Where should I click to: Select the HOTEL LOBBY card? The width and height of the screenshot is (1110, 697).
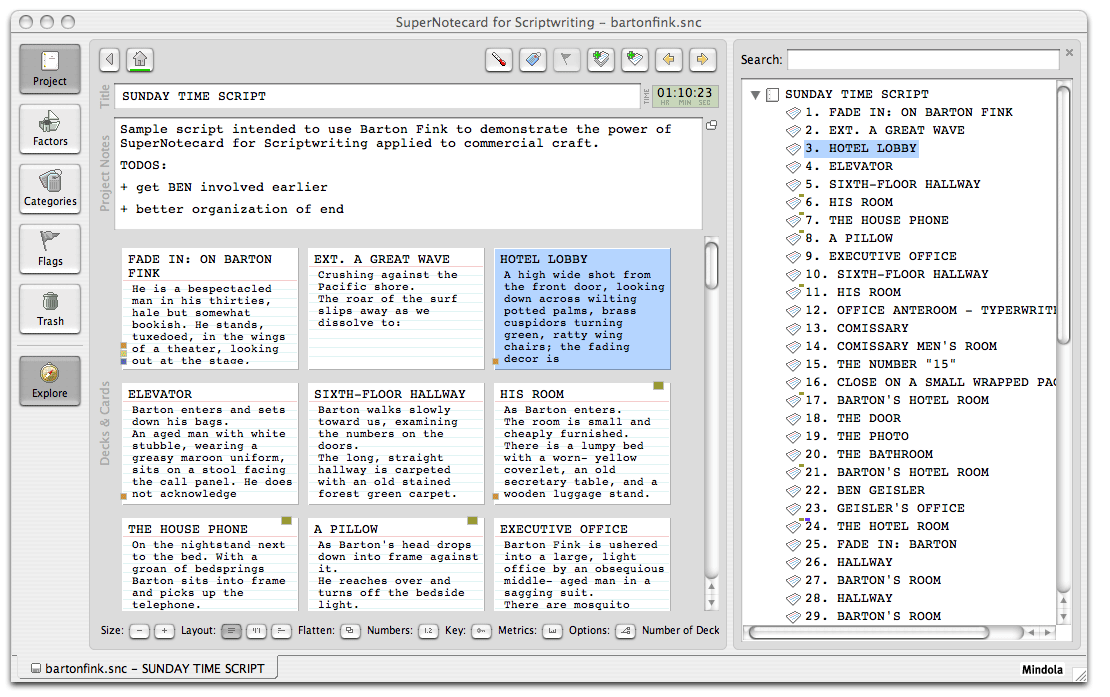582,309
